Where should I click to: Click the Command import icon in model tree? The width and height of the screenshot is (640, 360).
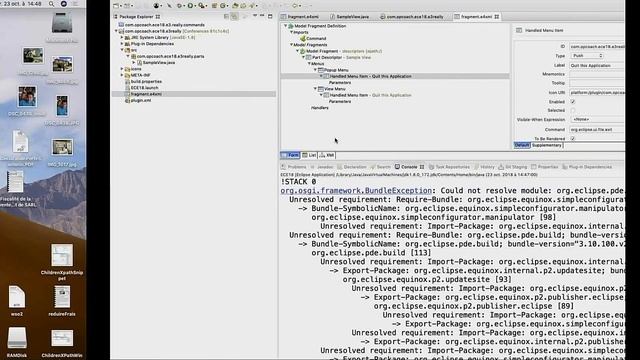(x=303, y=38)
